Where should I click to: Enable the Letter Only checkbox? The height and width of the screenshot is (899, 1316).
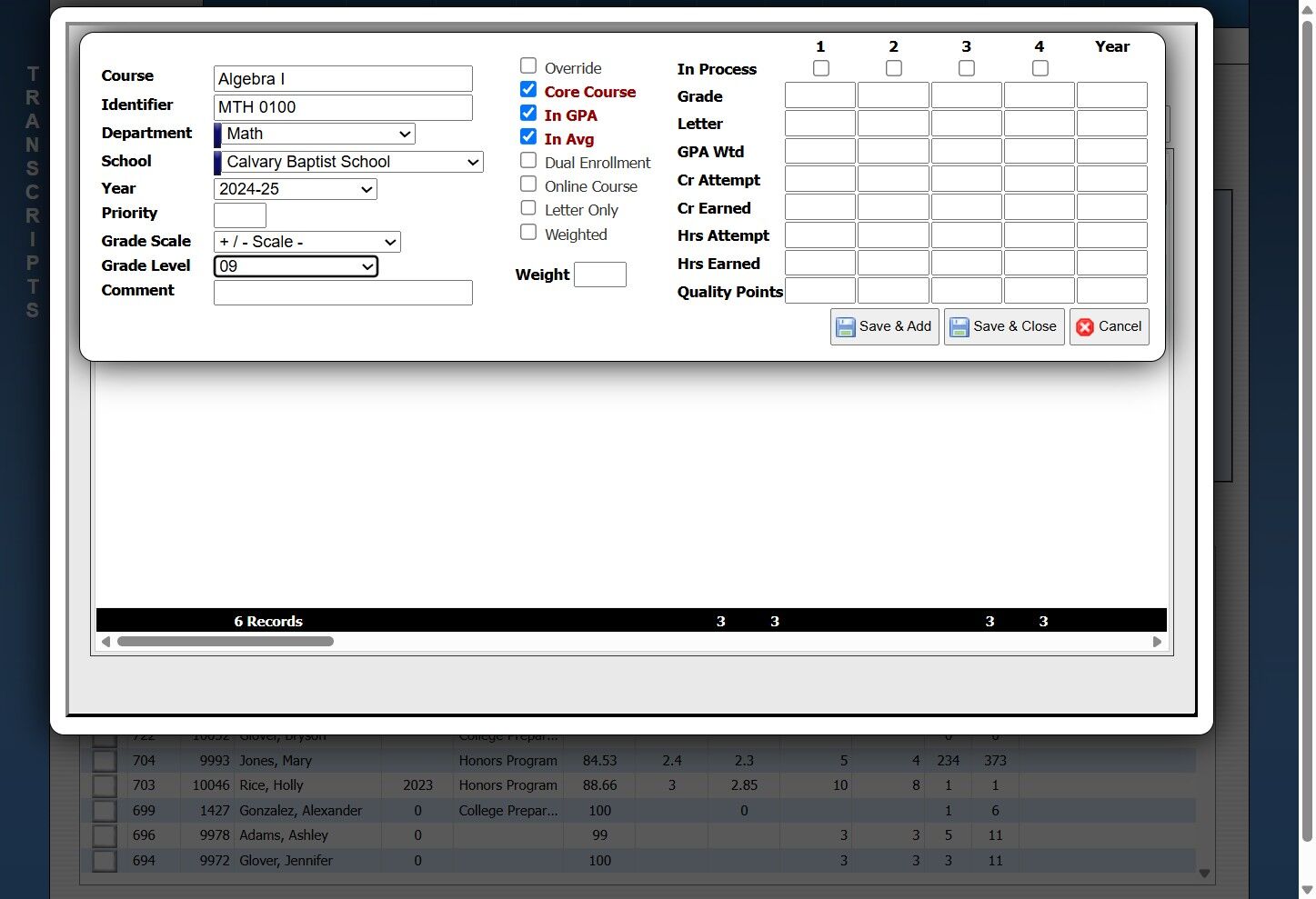(528, 207)
